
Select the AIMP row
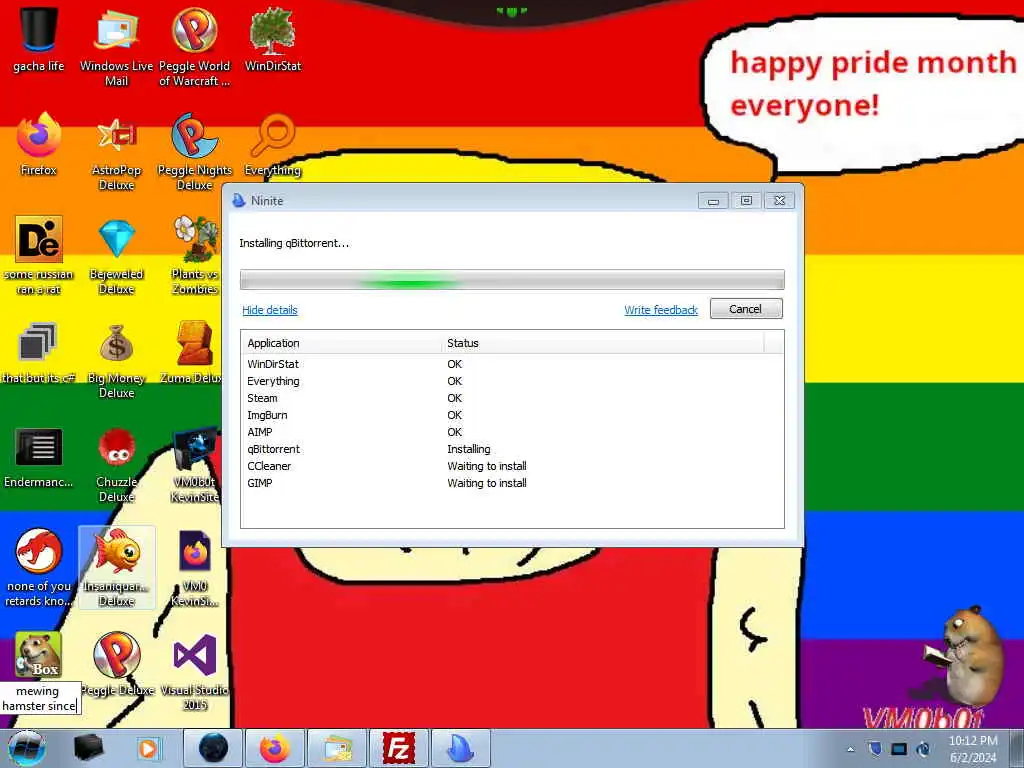coord(512,432)
